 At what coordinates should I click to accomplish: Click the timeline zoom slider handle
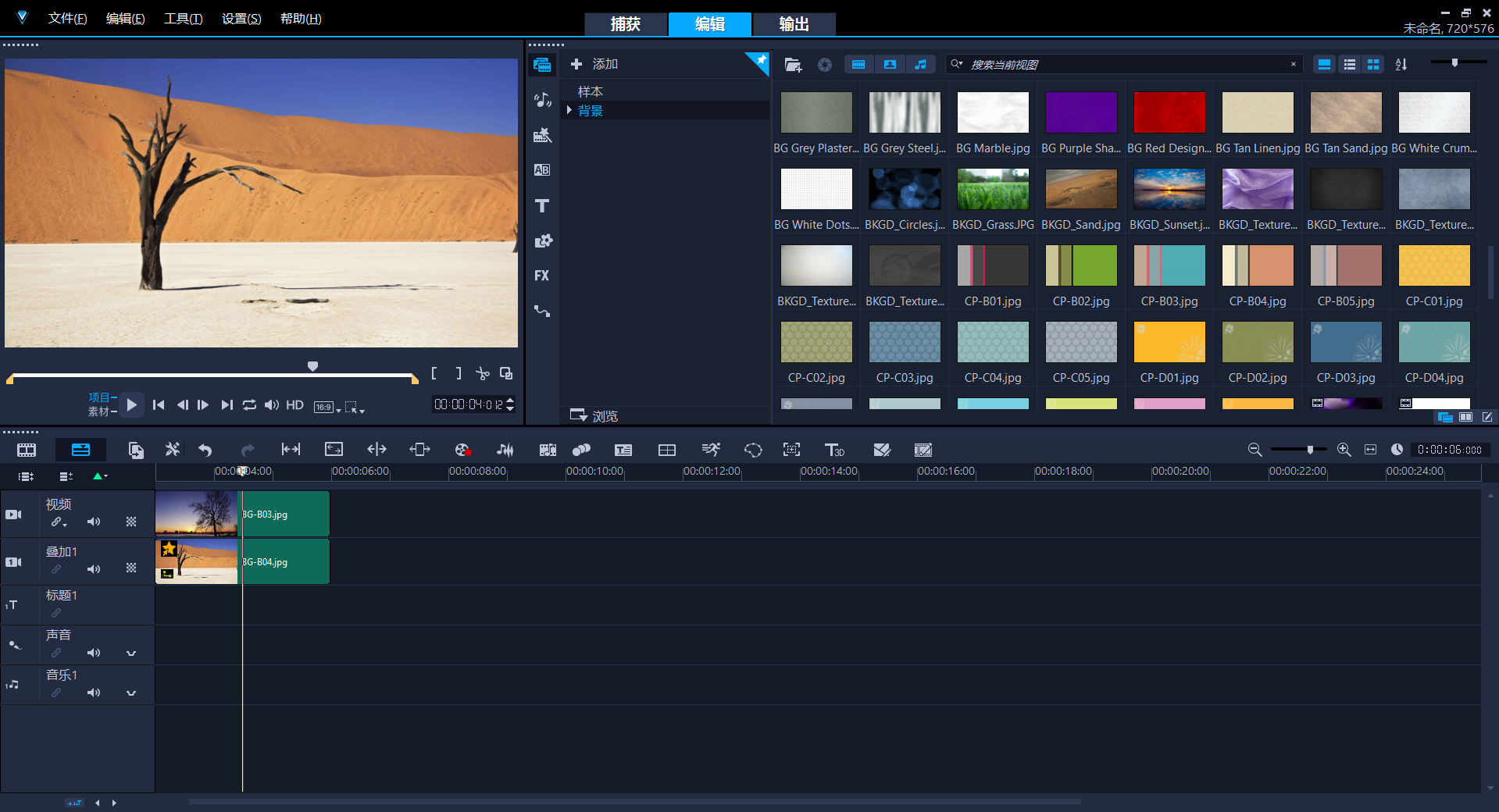click(x=1310, y=450)
